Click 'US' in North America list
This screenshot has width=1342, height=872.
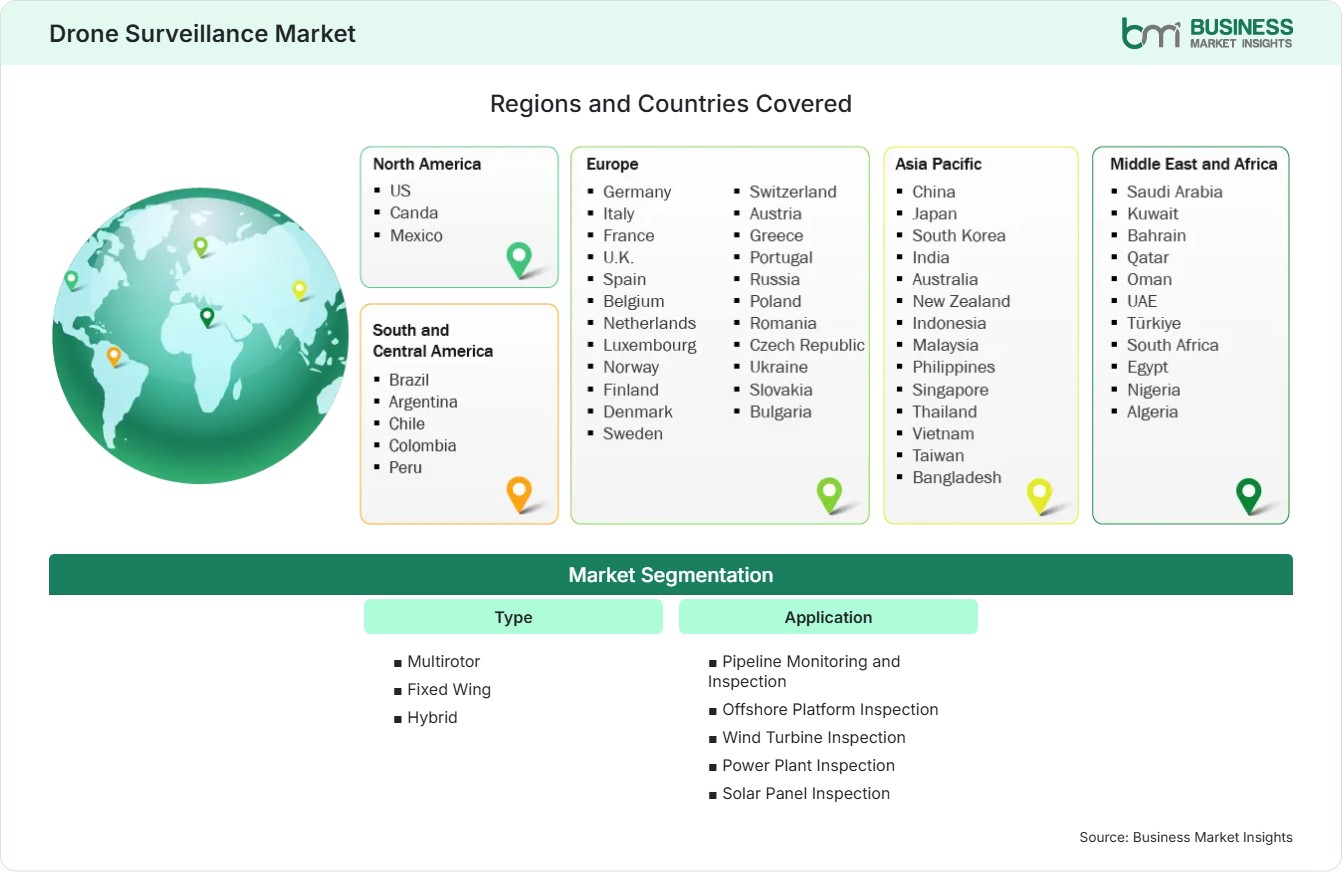pyautogui.click(x=400, y=190)
